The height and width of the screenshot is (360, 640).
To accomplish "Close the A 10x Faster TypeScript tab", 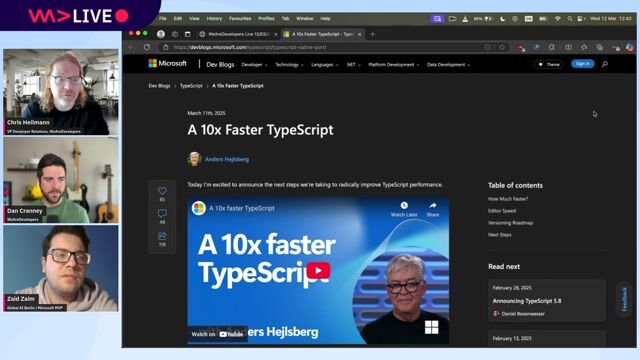I will coord(360,34).
